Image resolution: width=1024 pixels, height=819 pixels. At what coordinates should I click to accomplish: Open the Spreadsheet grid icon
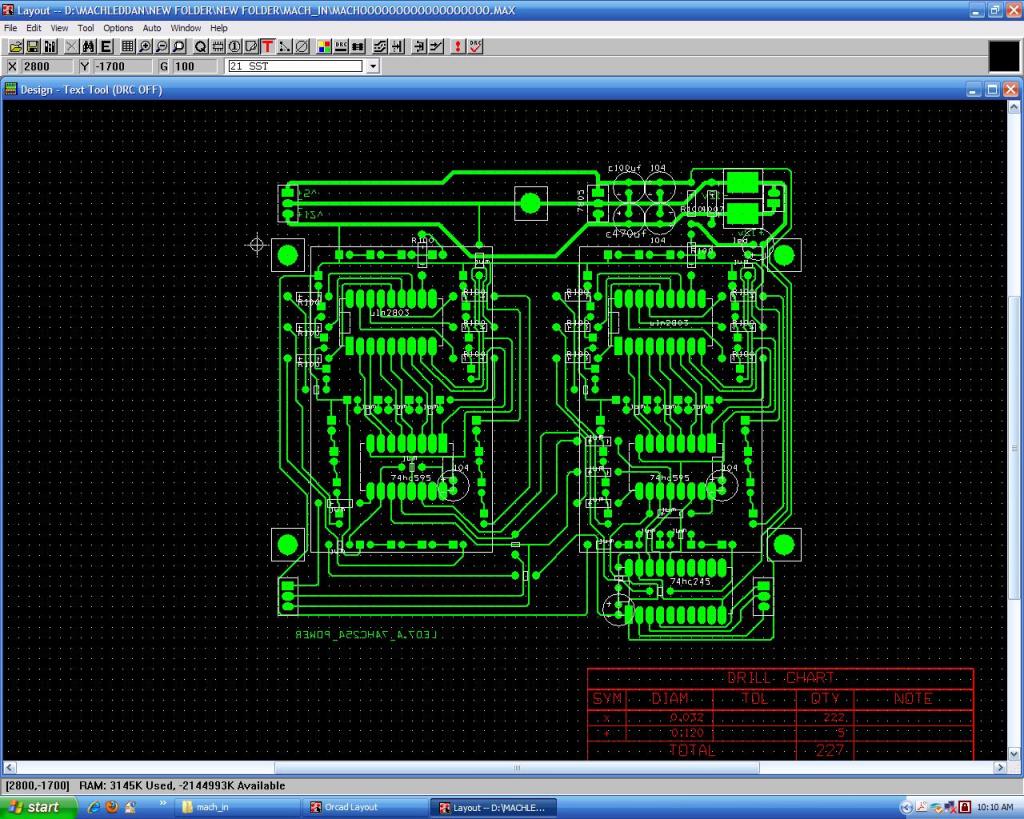click(x=128, y=46)
